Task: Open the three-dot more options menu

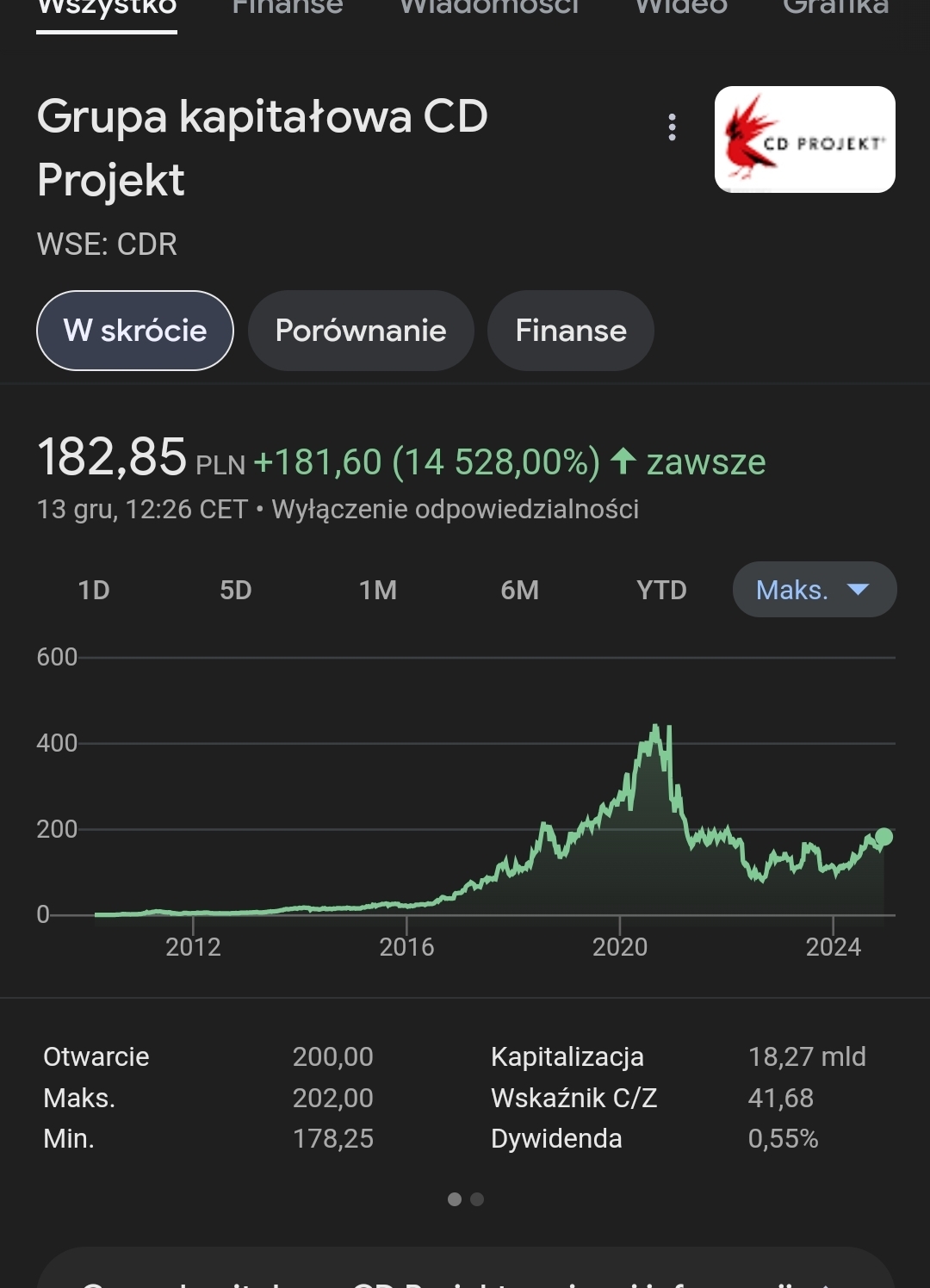Action: 673,127
